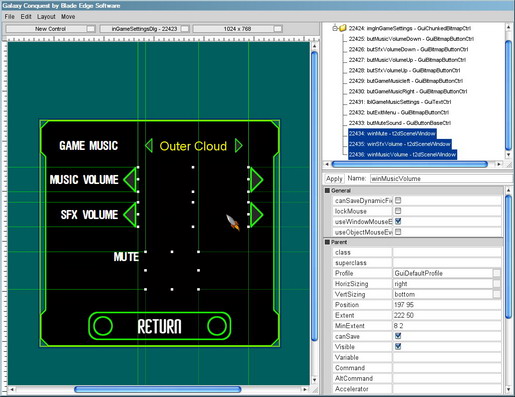The width and height of the screenshot is (515, 397).
Task: Toggle the lockMouse checkbox
Action: click(398, 211)
